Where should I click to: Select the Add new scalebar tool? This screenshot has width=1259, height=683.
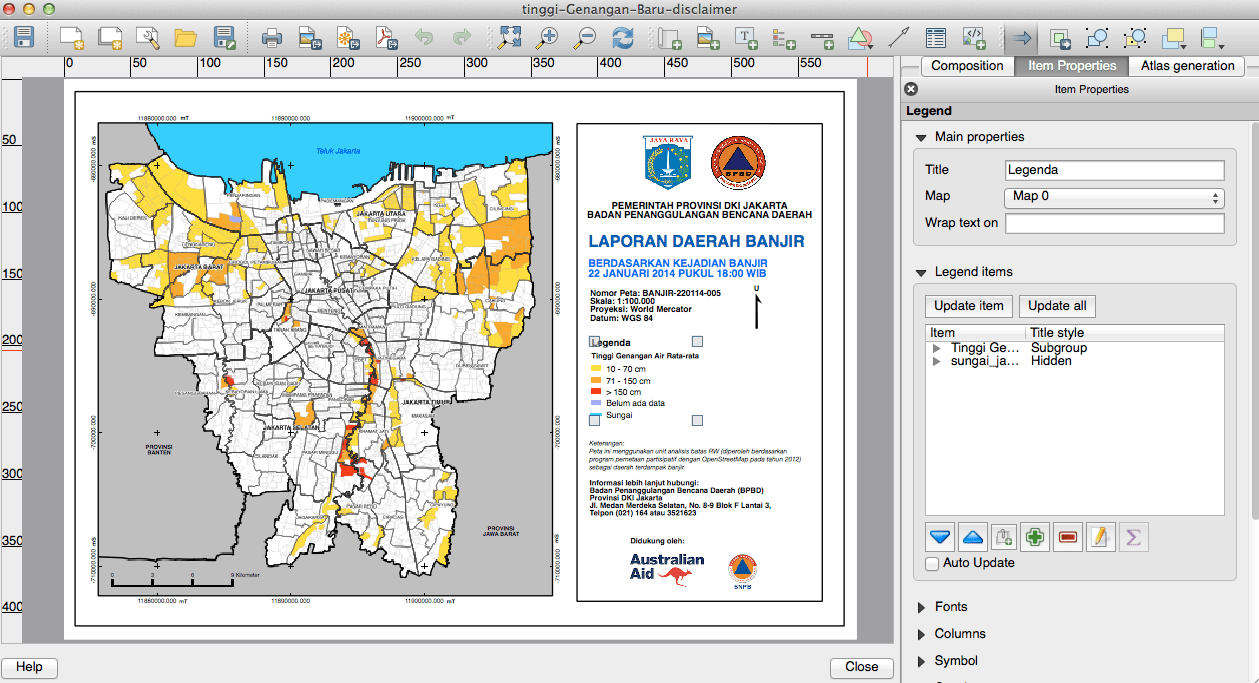coord(822,39)
